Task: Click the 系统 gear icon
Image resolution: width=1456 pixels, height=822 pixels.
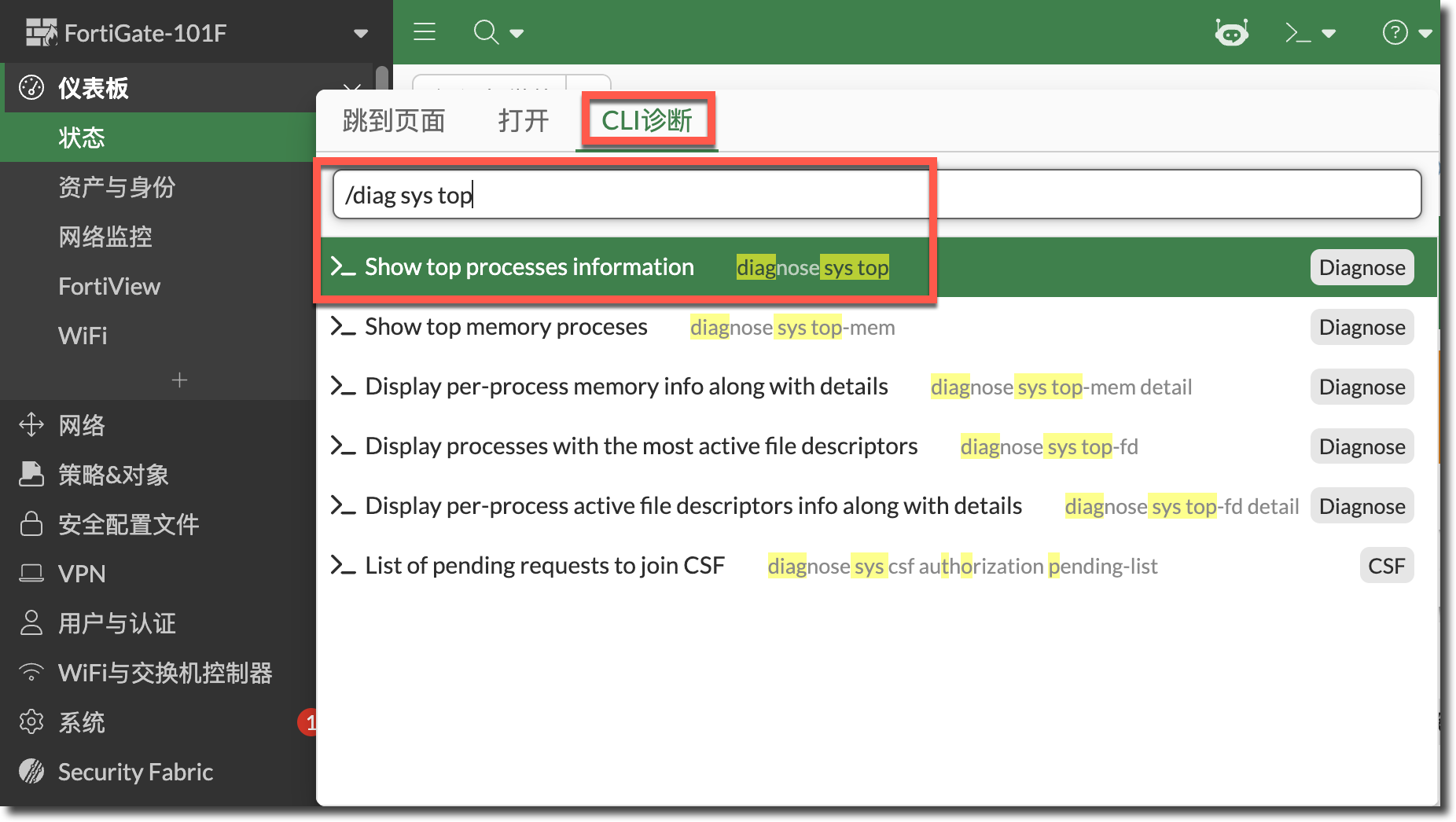Action: [x=31, y=721]
